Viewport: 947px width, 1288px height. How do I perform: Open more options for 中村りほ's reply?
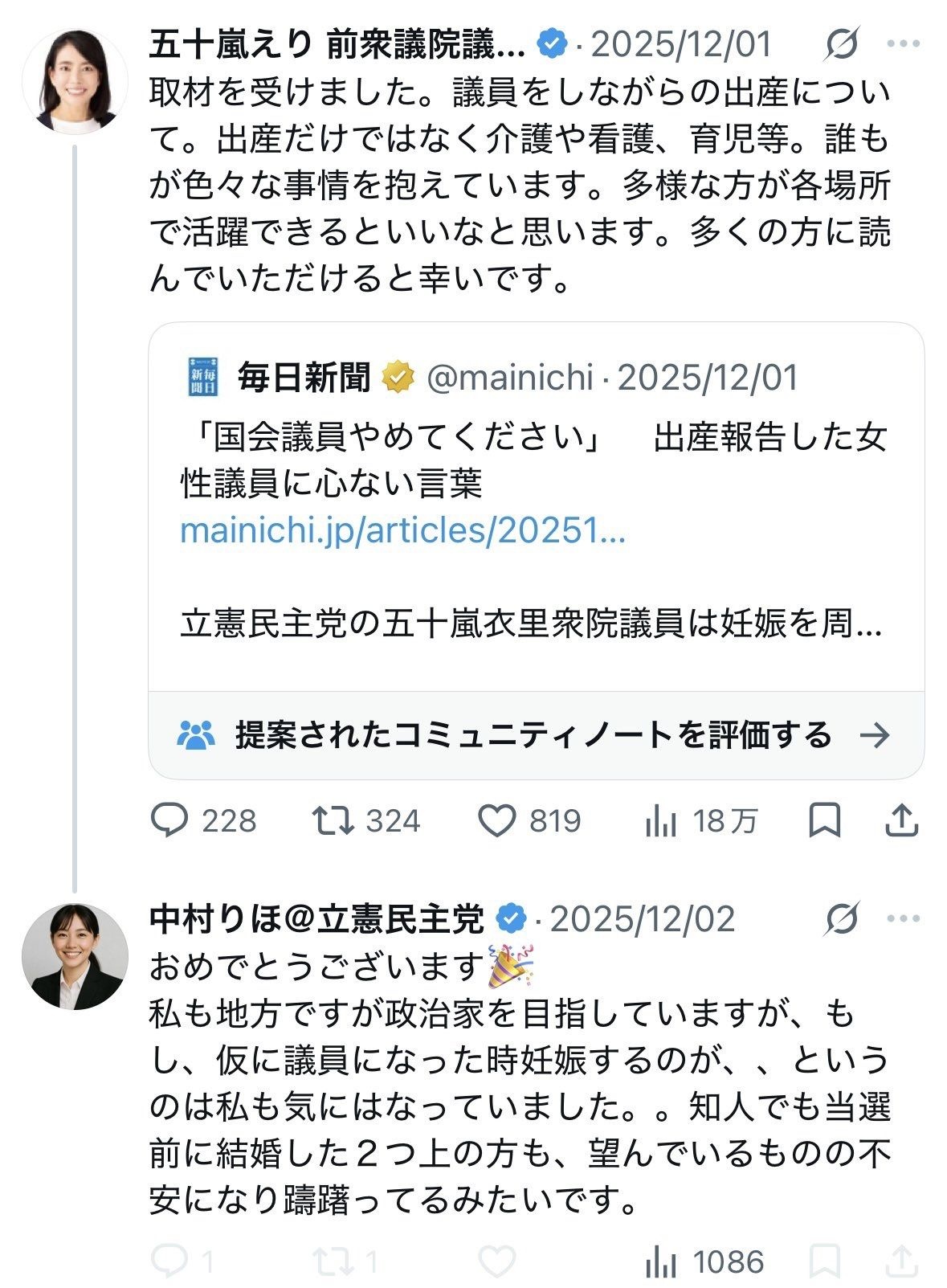pyautogui.click(x=904, y=918)
